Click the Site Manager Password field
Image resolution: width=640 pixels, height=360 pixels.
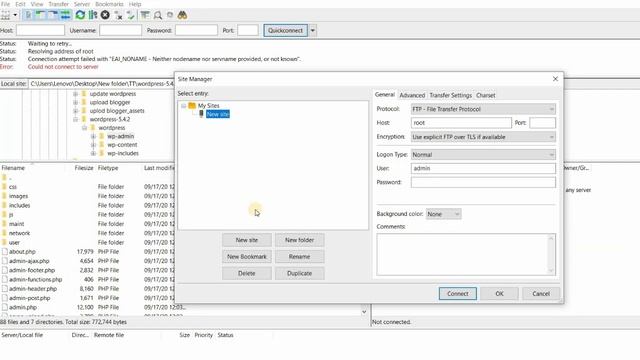click(x=483, y=182)
